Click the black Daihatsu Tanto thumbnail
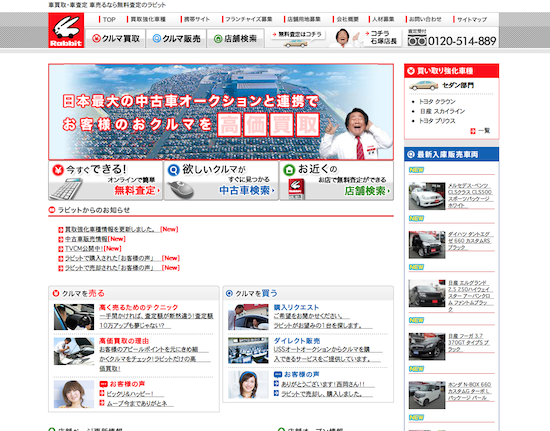Image resolution: width=550 pixels, height=431 pixels. tap(427, 245)
